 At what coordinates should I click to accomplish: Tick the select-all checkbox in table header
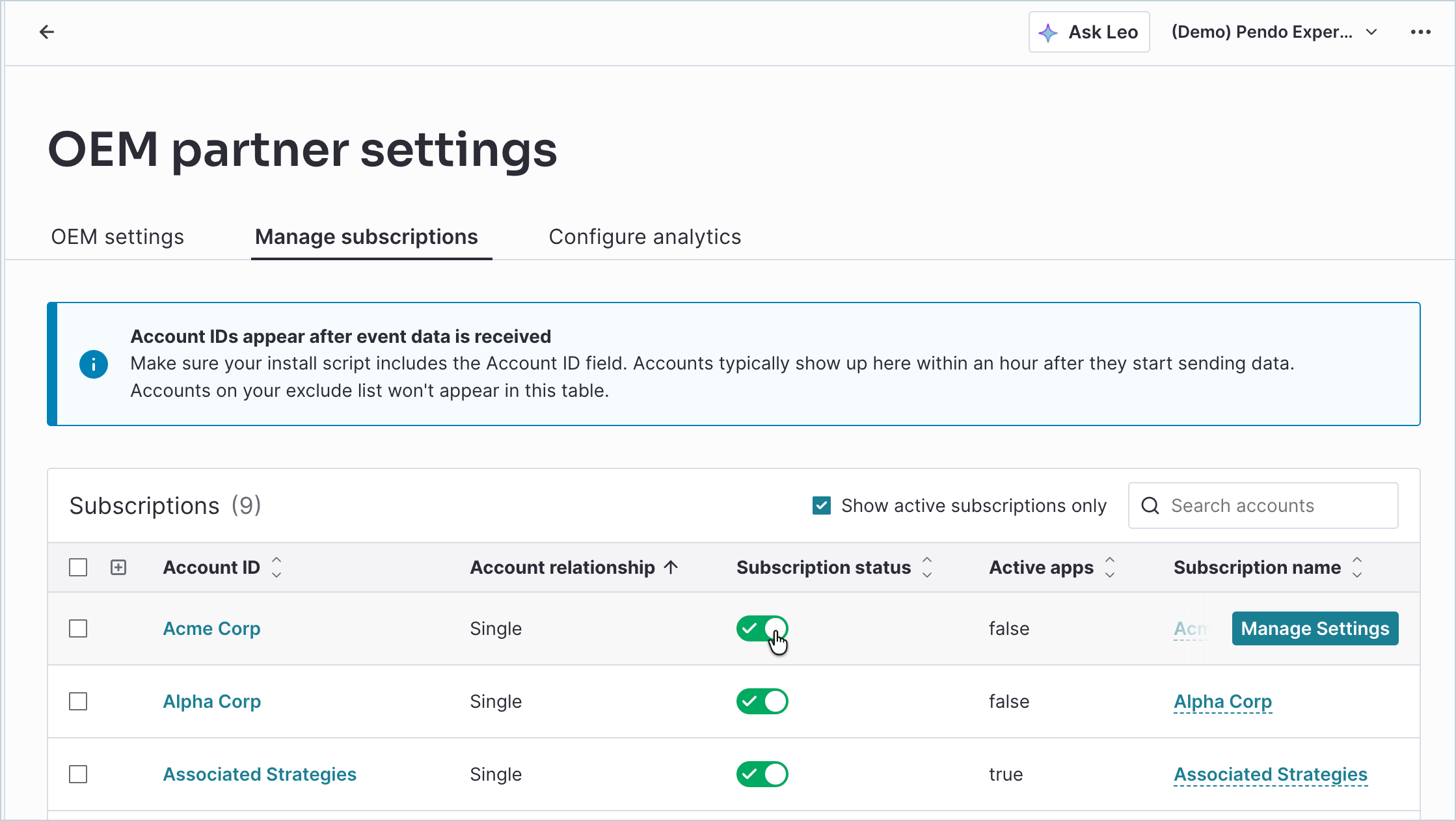(78, 567)
